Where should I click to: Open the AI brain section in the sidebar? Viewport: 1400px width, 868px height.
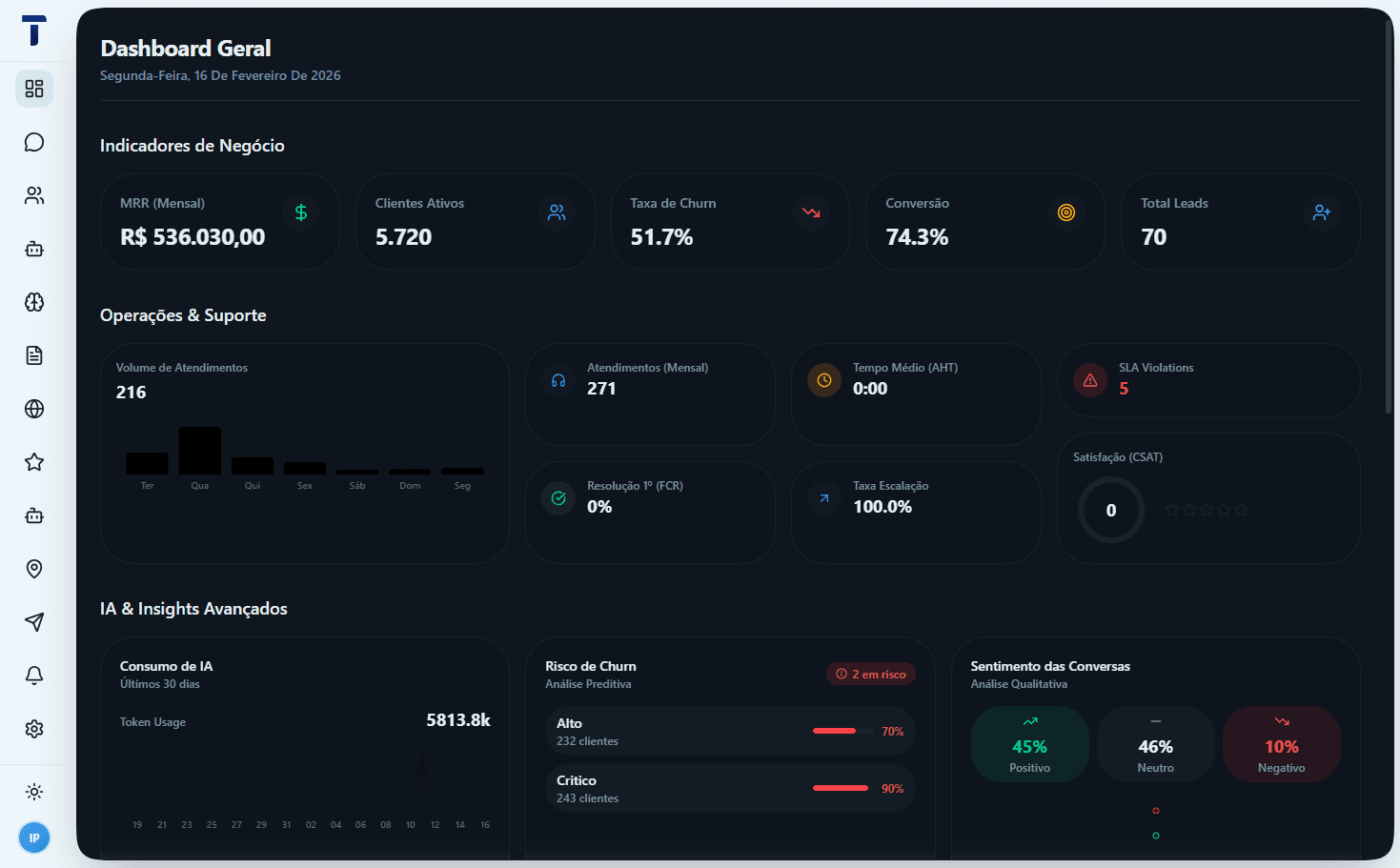click(34, 301)
